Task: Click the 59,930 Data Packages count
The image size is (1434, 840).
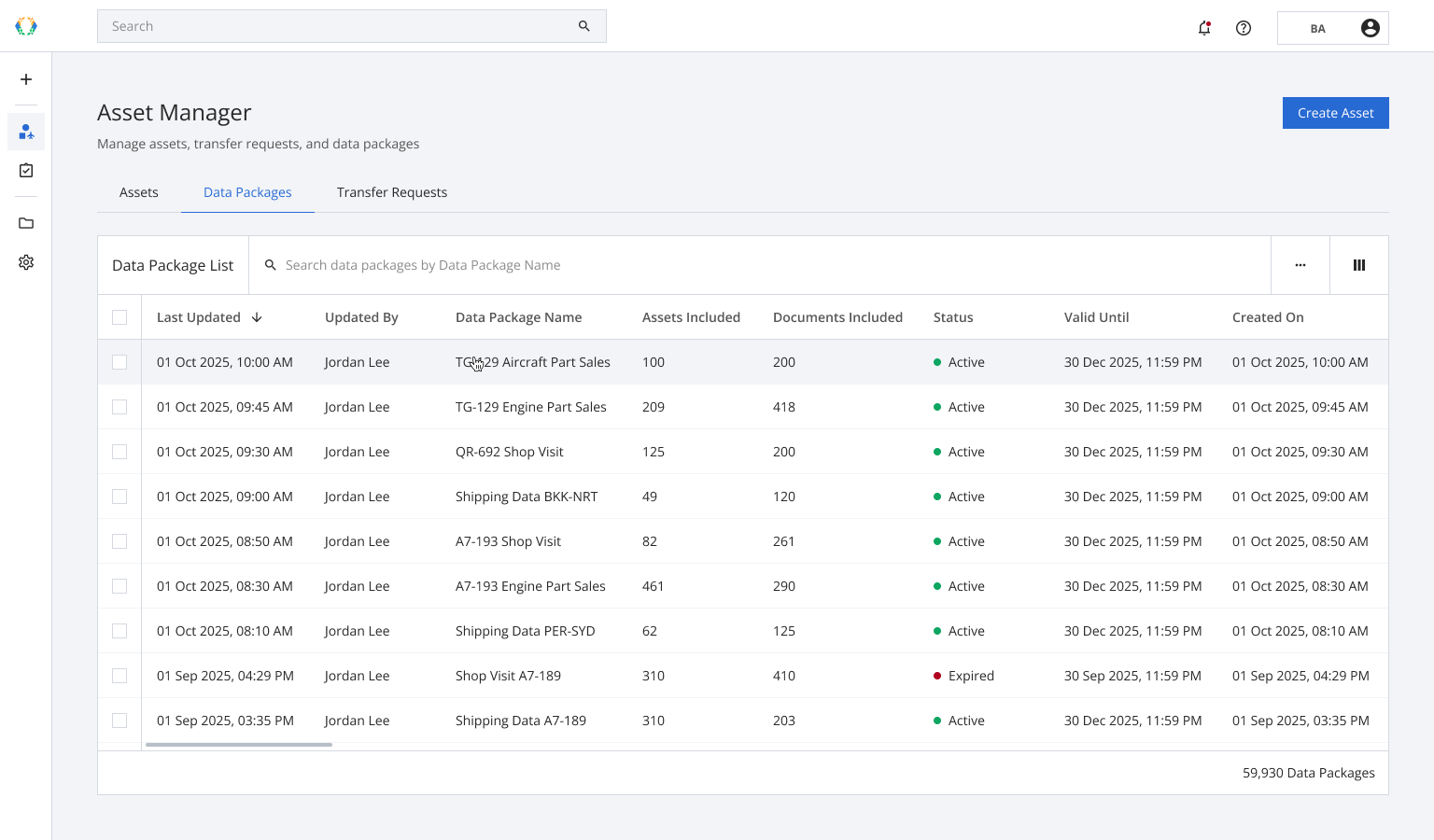Action: (x=1308, y=773)
